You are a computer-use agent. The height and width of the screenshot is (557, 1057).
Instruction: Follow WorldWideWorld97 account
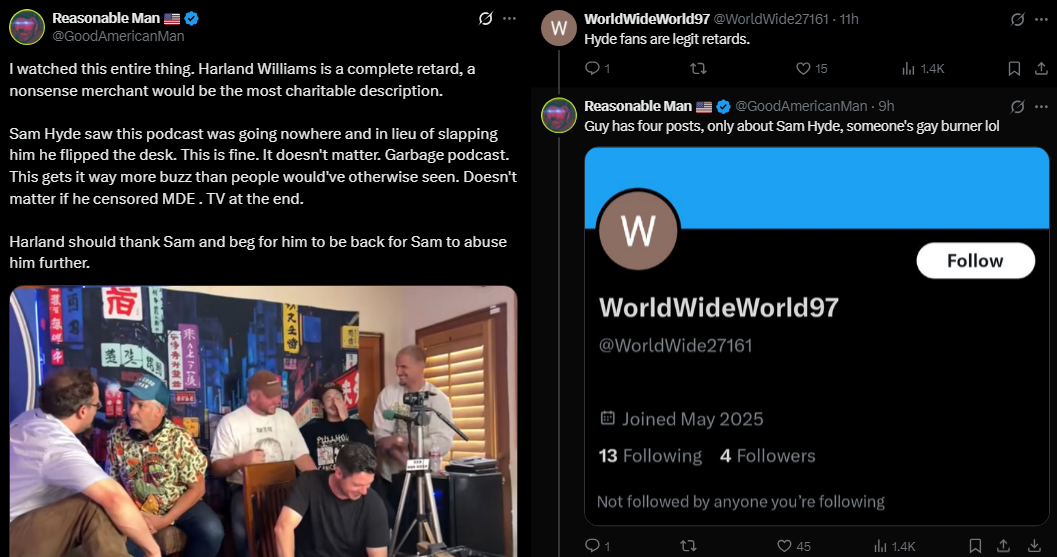975,260
